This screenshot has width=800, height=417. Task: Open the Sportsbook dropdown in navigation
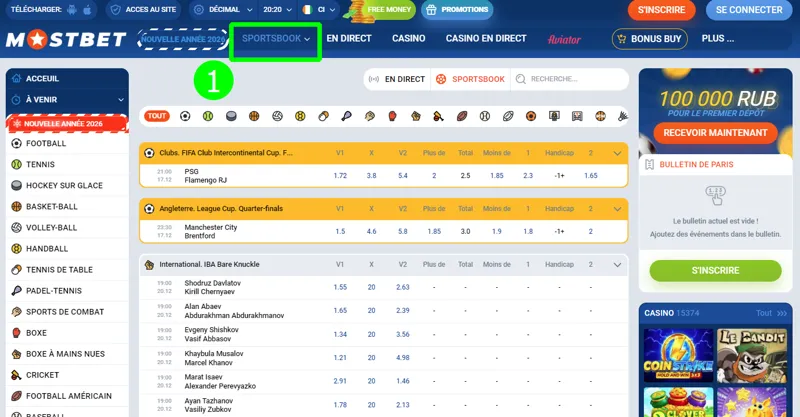[x=276, y=39]
